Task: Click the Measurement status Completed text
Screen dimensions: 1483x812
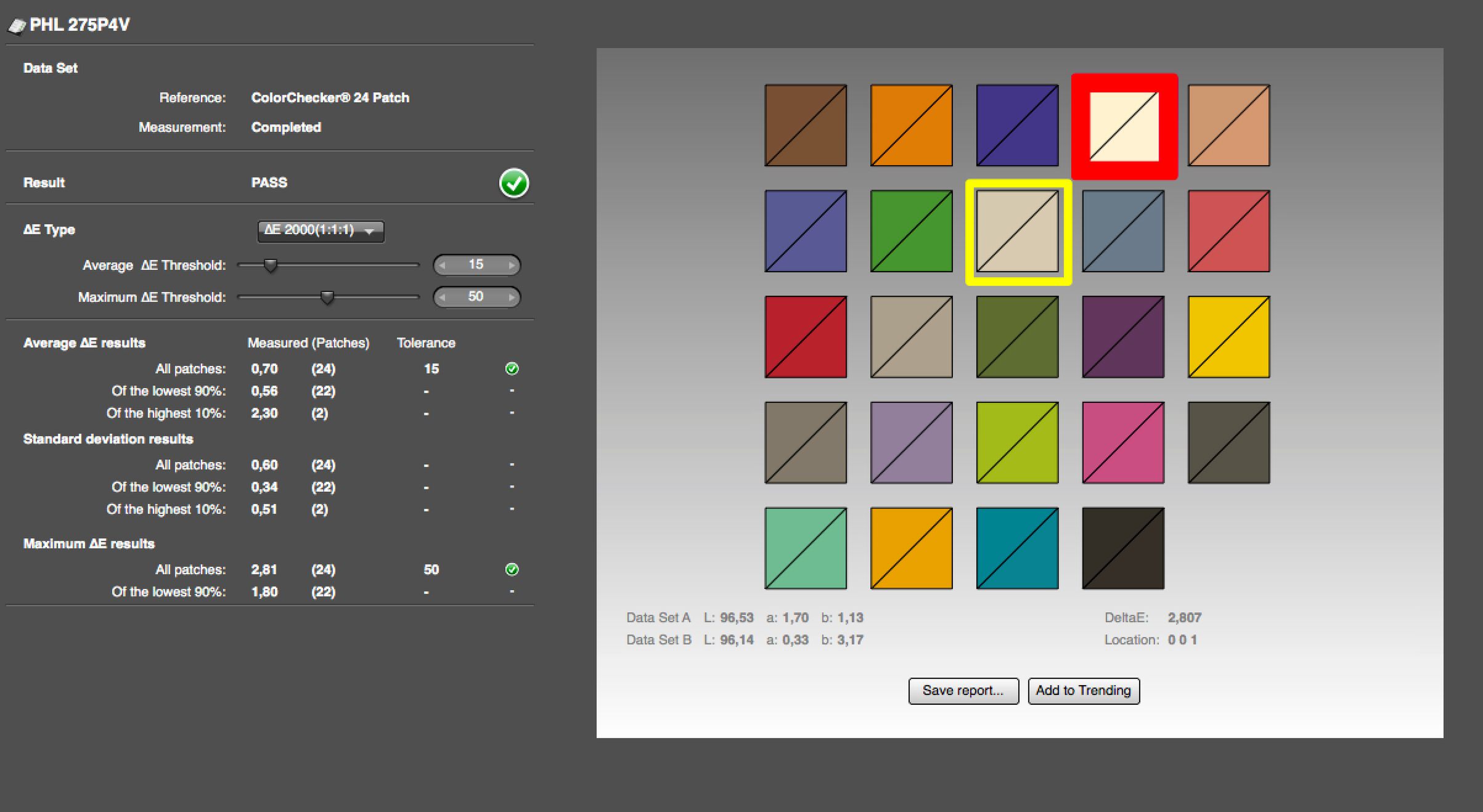Action: [286, 127]
